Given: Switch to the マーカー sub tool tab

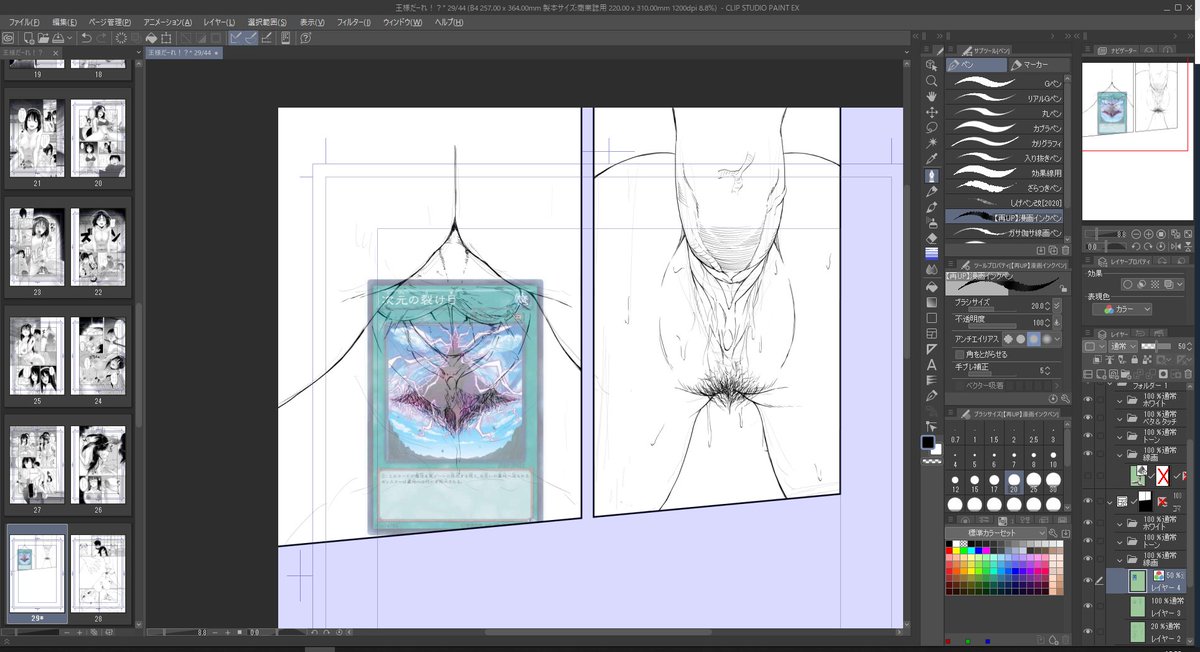Looking at the screenshot, I should click(x=1038, y=65).
